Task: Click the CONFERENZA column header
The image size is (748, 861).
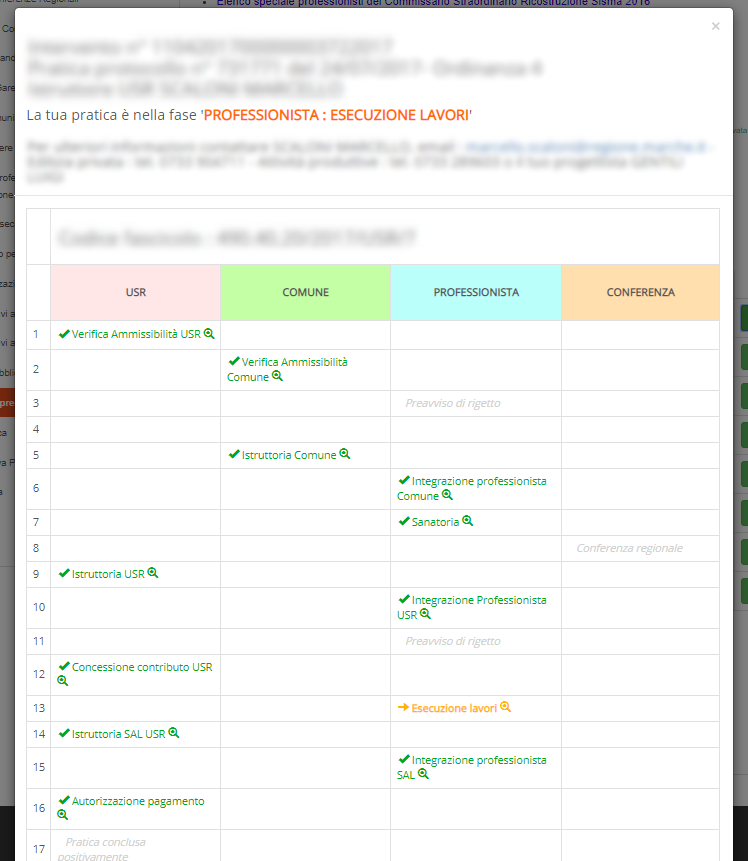Action: (640, 292)
